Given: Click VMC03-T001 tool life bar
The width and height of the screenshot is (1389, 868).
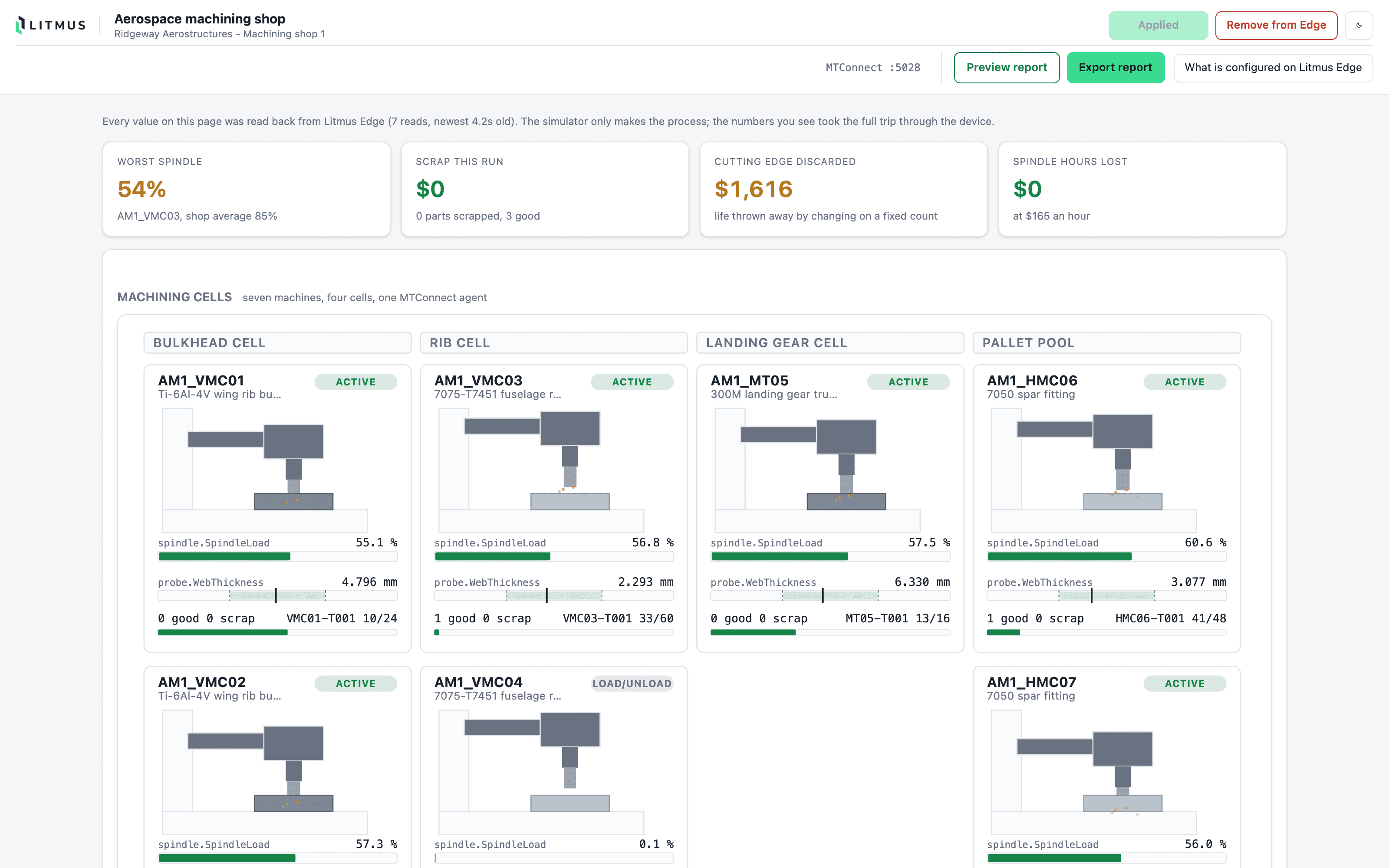Looking at the screenshot, I should [554, 633].
